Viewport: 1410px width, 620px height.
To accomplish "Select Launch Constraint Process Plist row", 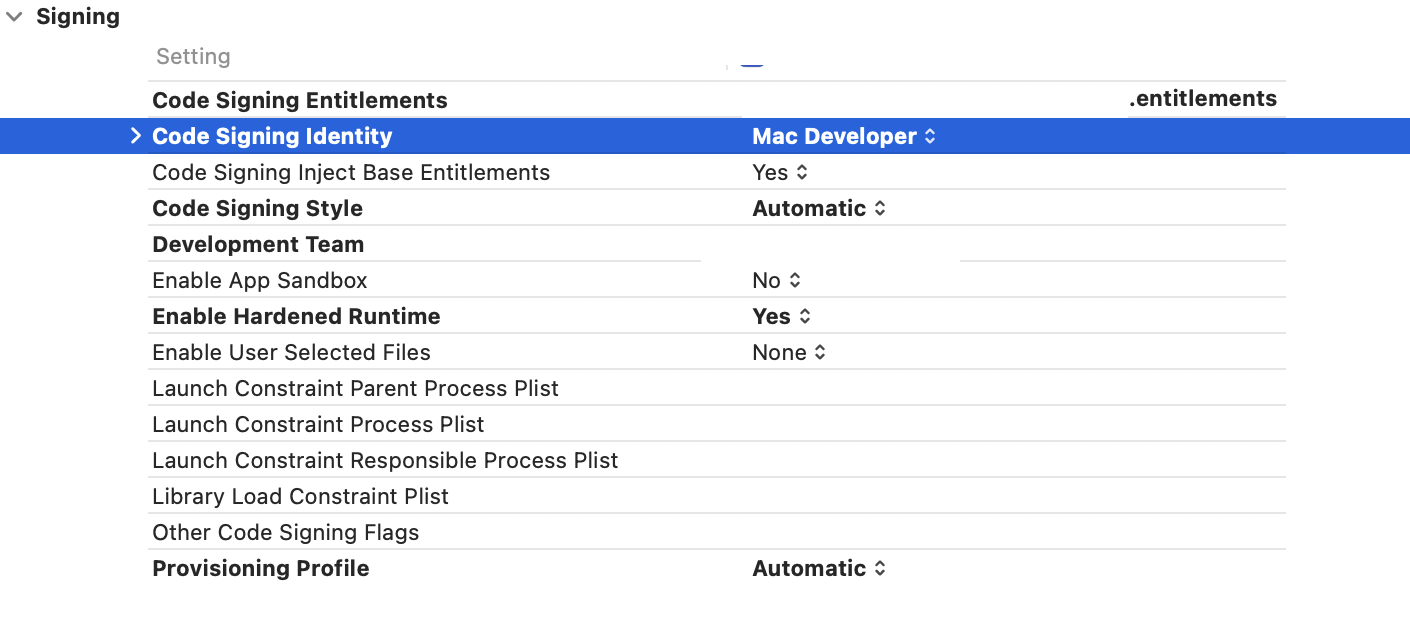I will pos(318,424).
